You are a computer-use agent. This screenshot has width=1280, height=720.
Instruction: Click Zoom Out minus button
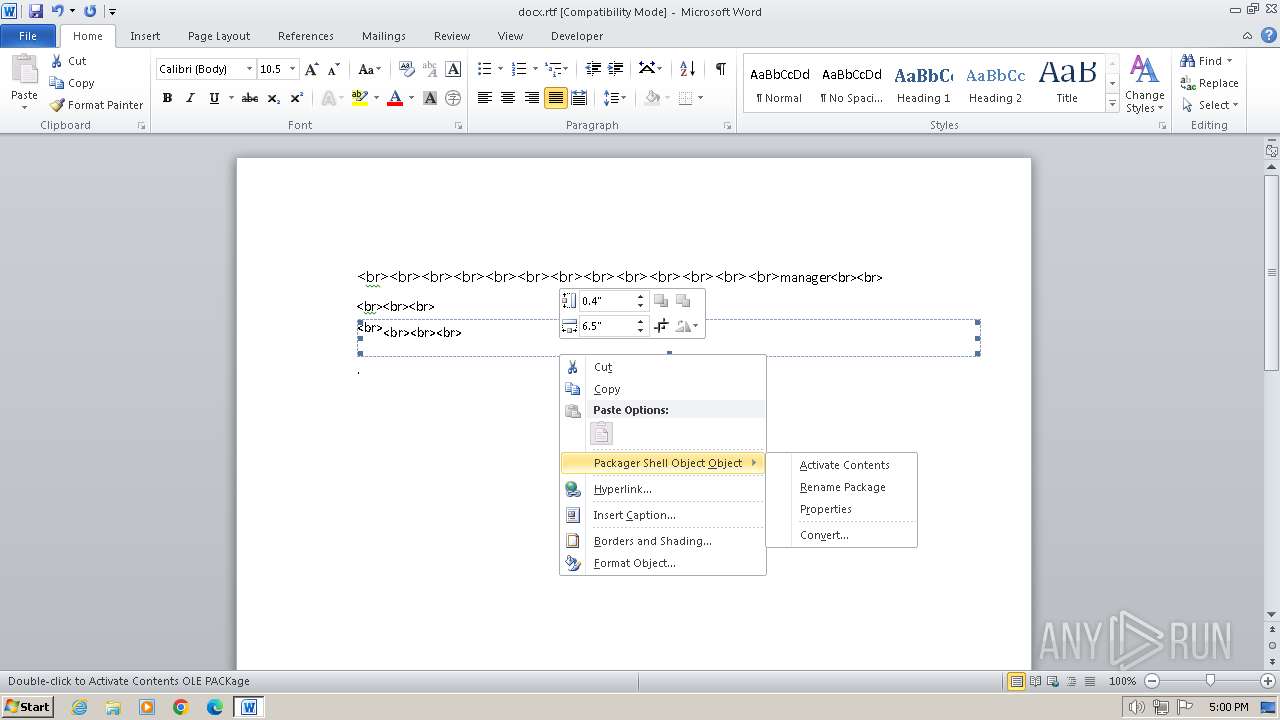tap(1151, 681)
